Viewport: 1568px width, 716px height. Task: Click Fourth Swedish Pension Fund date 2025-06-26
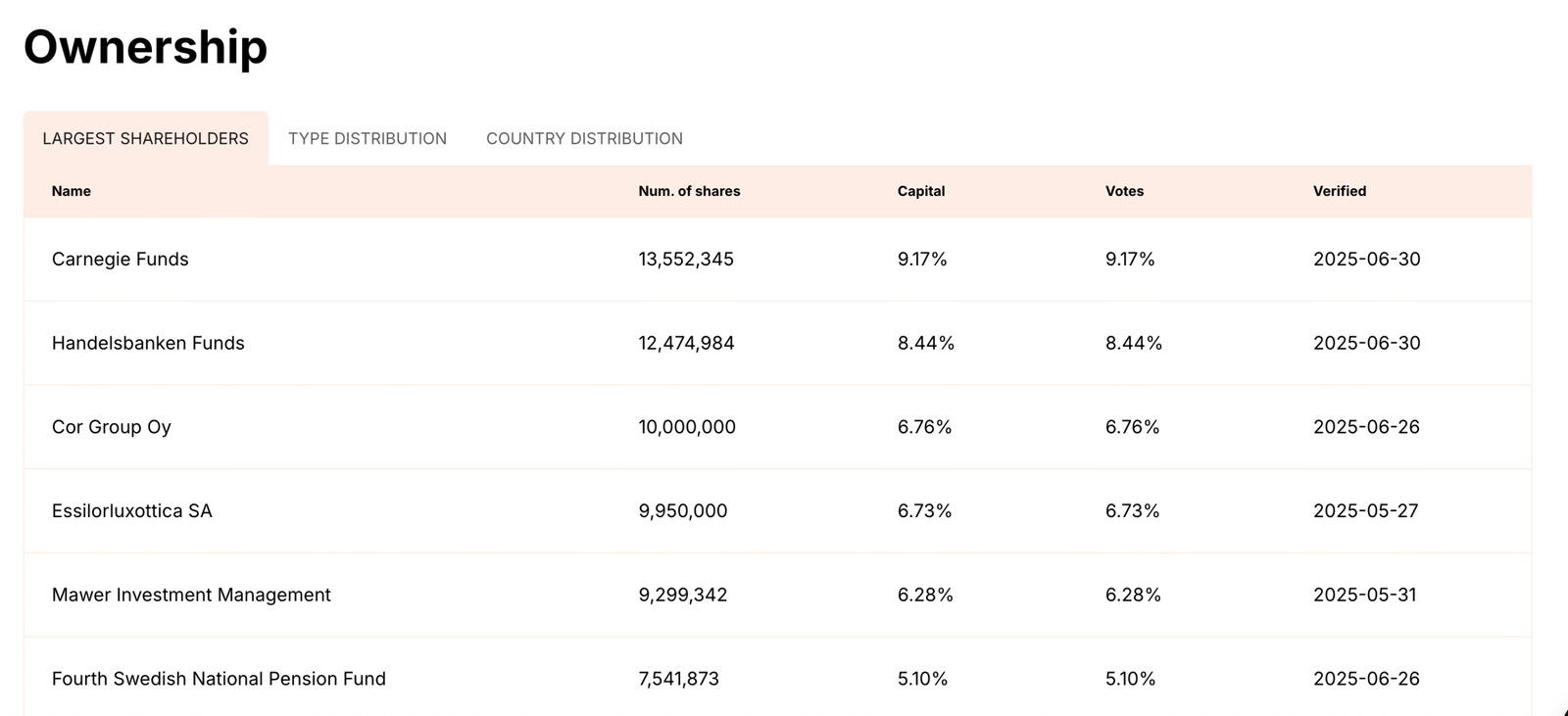coord(1366,679)
